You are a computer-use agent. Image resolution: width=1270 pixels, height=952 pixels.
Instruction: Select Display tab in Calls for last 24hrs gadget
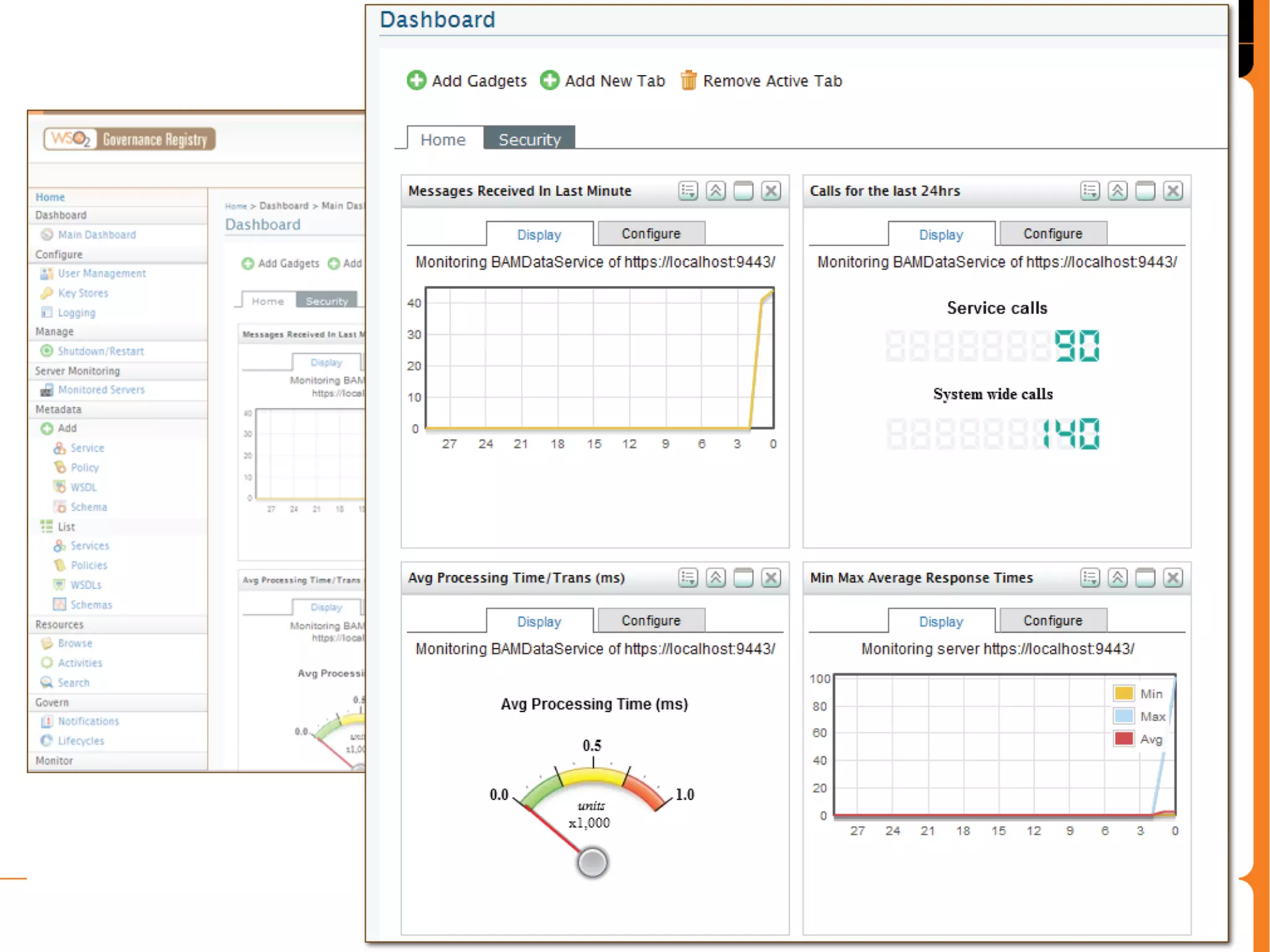[x=941, y=234]
